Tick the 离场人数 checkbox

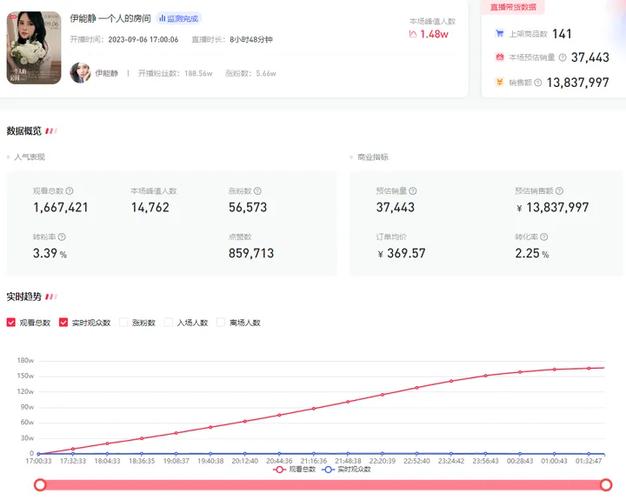pyautogui.click(x=222, y=323)
